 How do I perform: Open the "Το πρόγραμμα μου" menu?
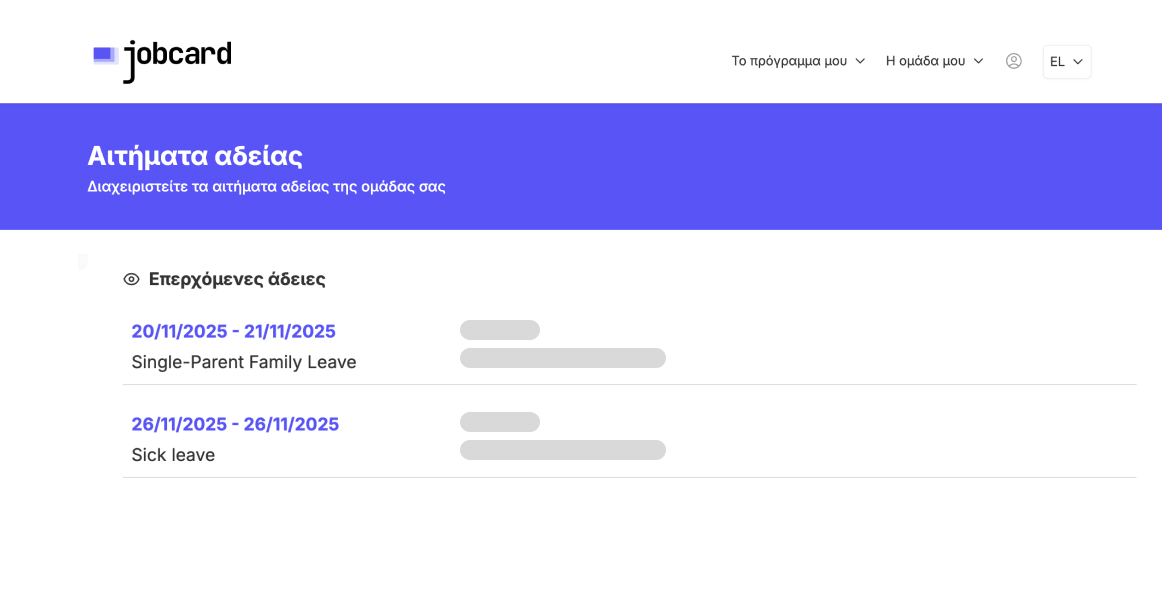788,61
